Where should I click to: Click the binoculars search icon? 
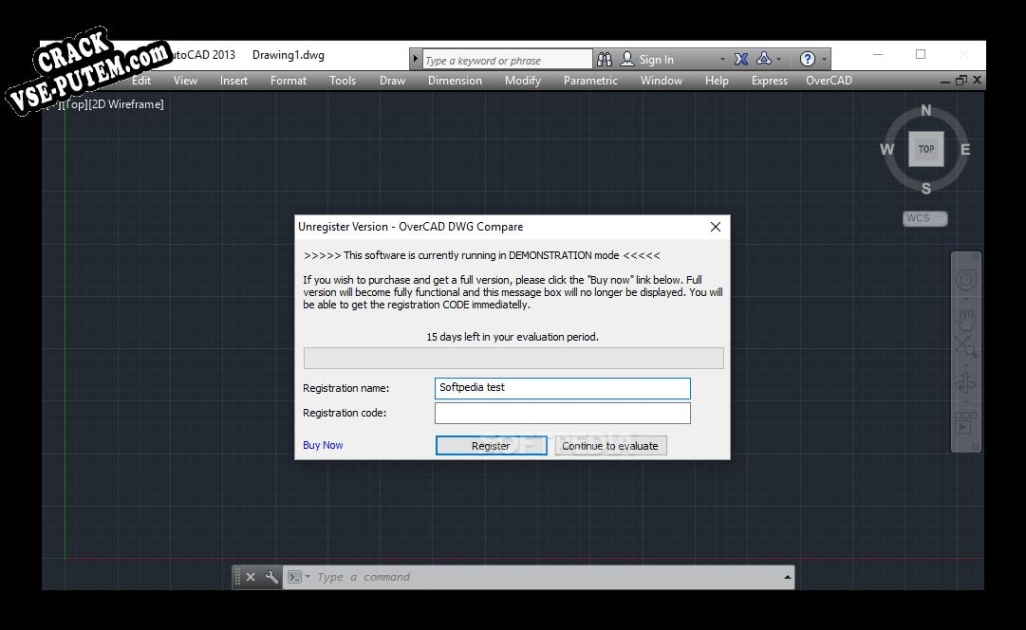click(x=604, y=59)
